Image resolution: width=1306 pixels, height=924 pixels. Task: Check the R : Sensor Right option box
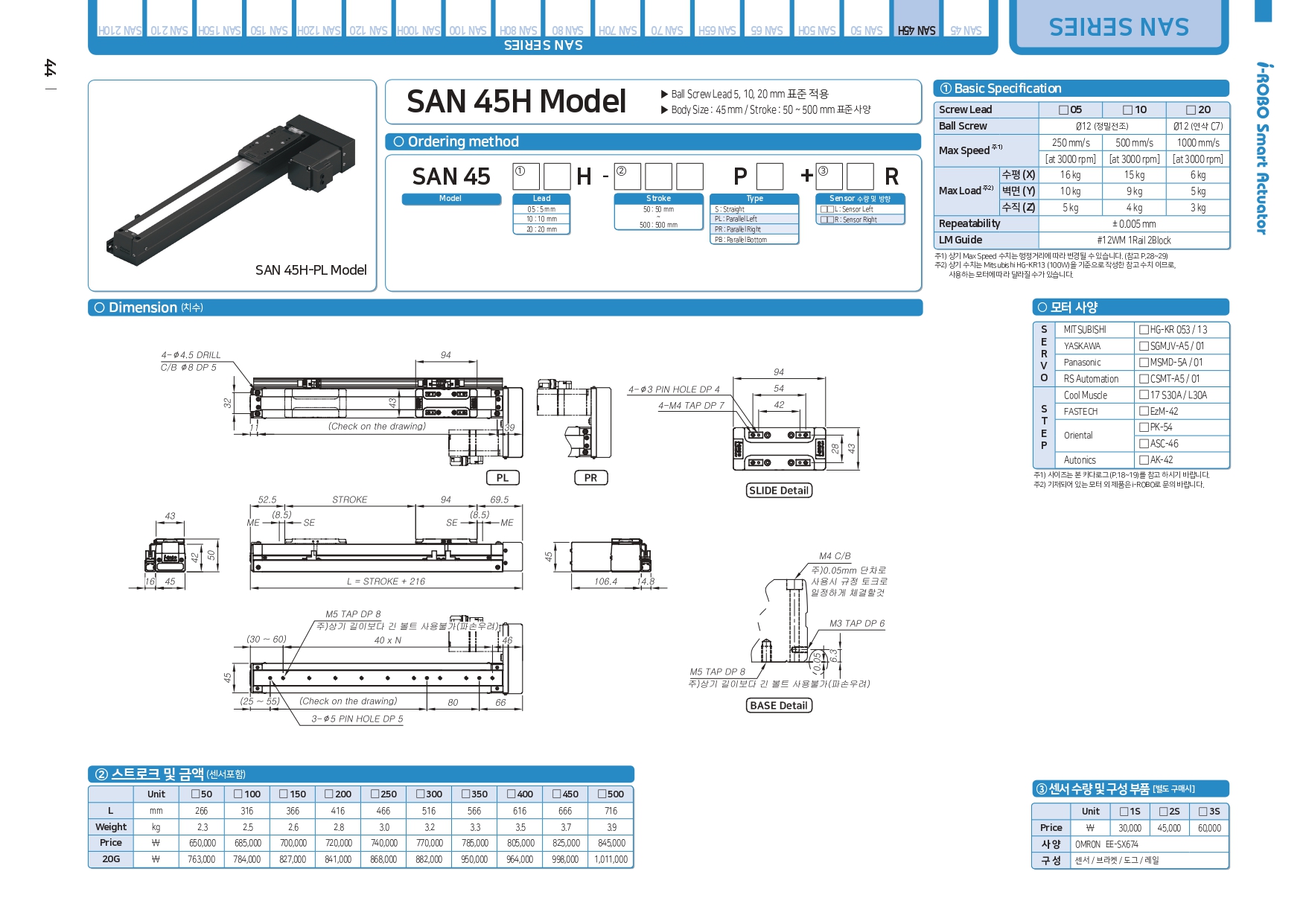(826, 220)
